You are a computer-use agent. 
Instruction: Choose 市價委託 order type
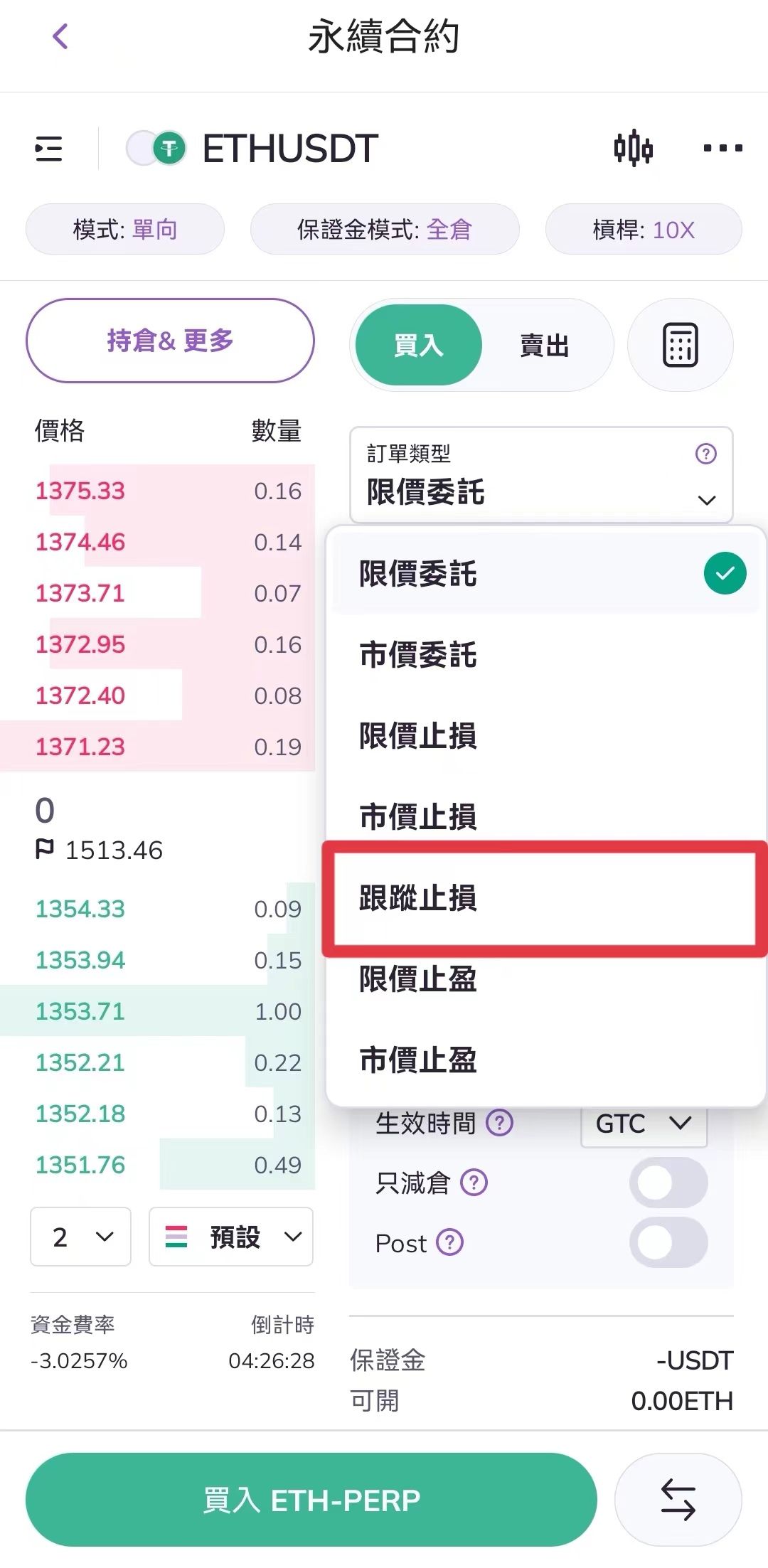click(544, 654)
